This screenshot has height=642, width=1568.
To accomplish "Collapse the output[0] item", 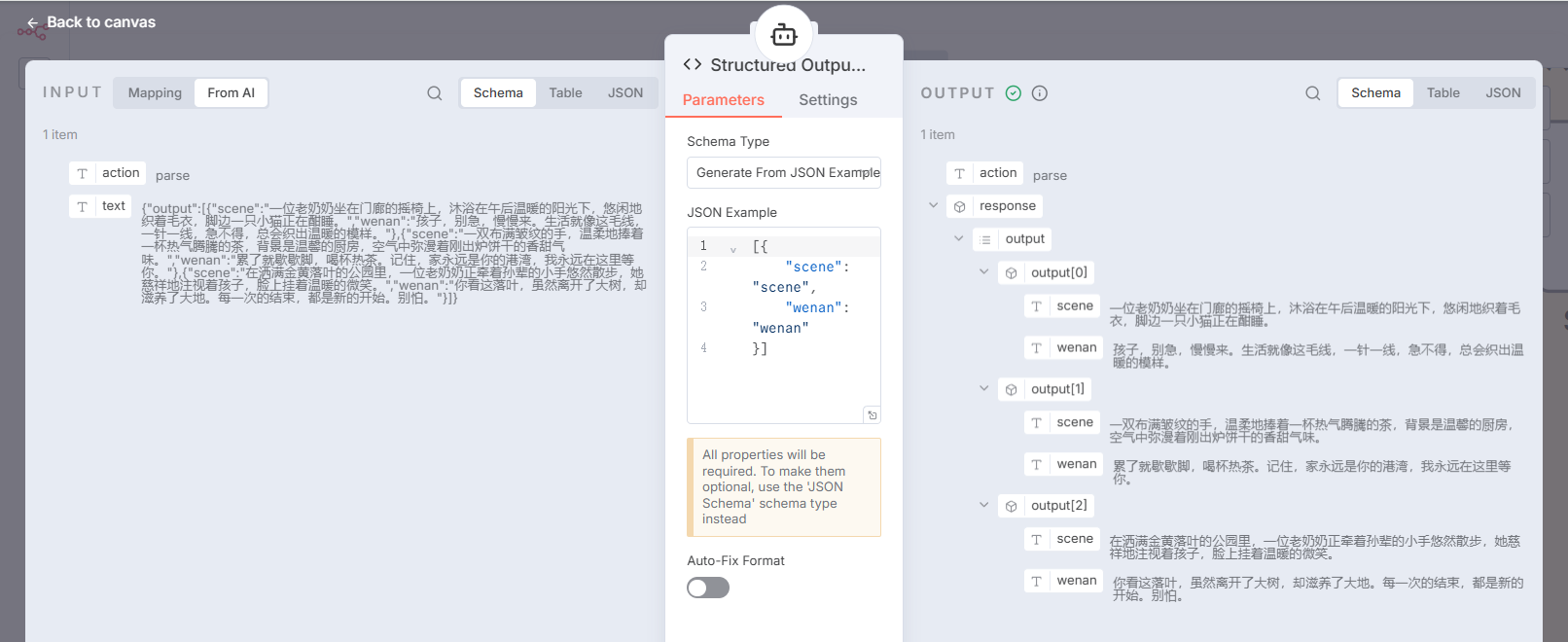I will [984, 272].
